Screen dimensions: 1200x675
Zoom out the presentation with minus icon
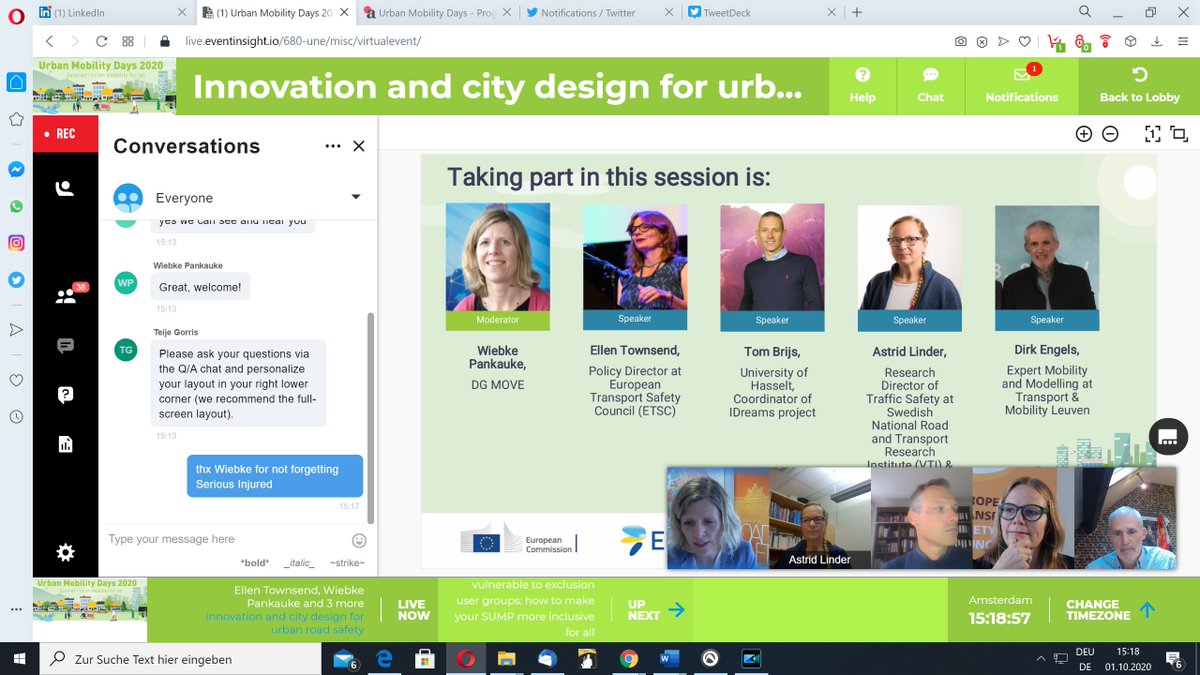(1110, 134)
